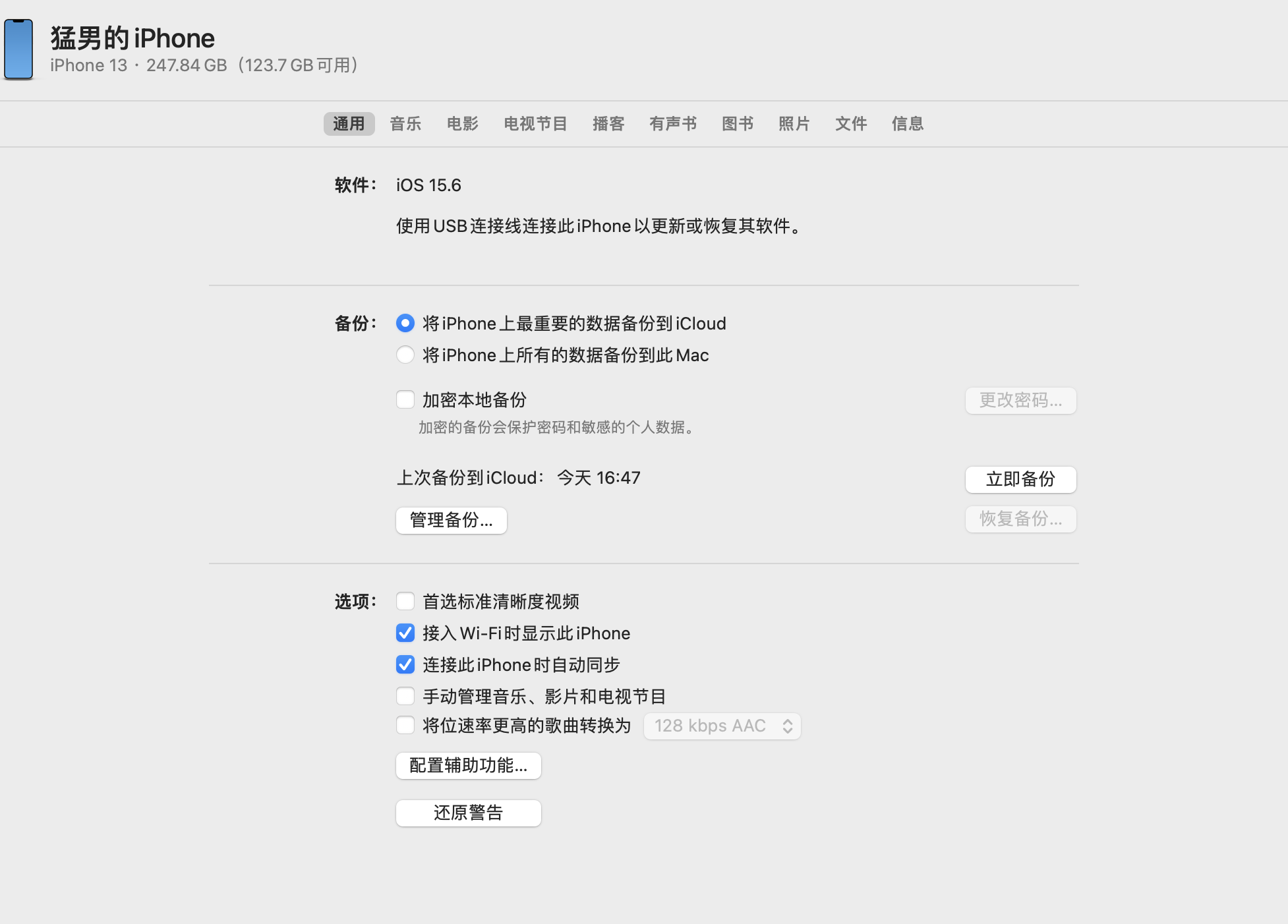Click the 信息 tab
Image resolution: width=1288 pixels, height=924 pixels.
tap(907, 124)
